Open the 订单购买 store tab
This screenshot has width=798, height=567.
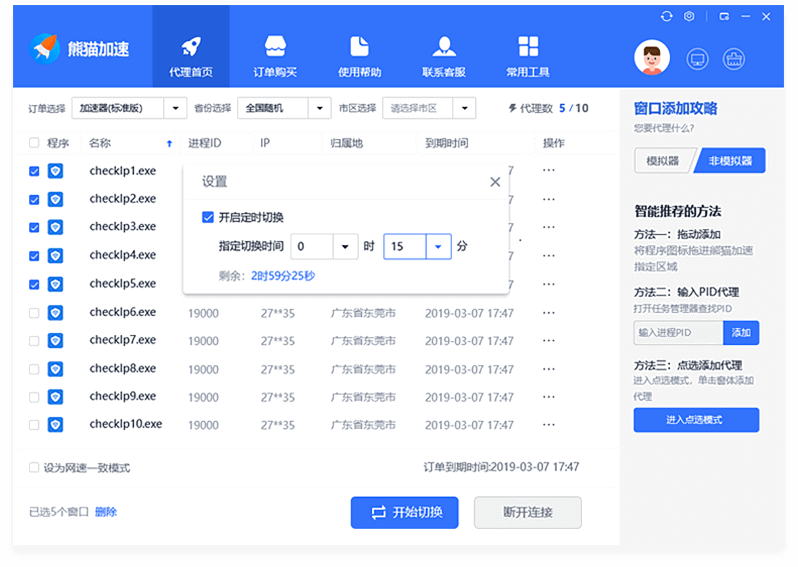(275, 56)
